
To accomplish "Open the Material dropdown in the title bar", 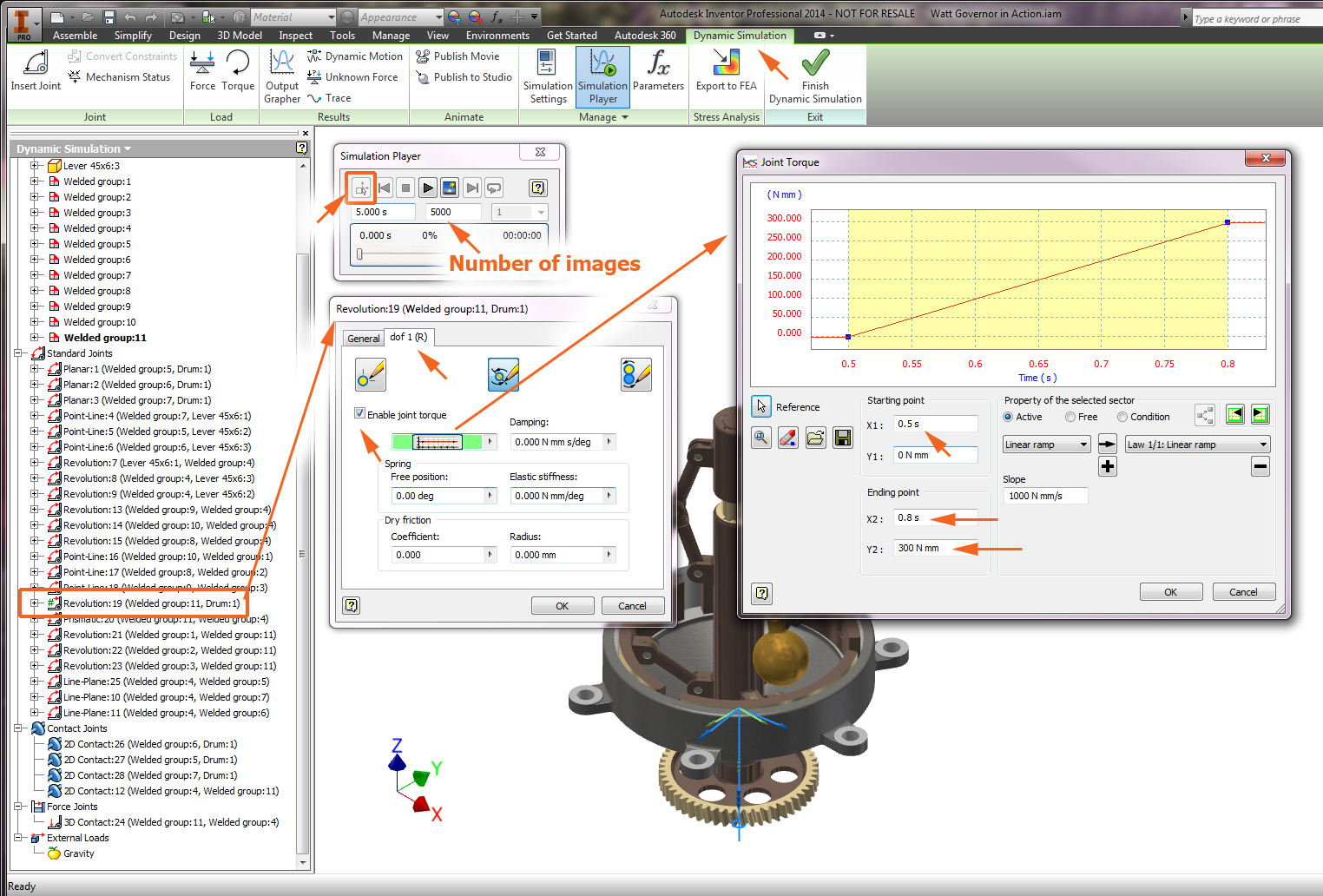I will pyautogui.click(x=293, y=17).
